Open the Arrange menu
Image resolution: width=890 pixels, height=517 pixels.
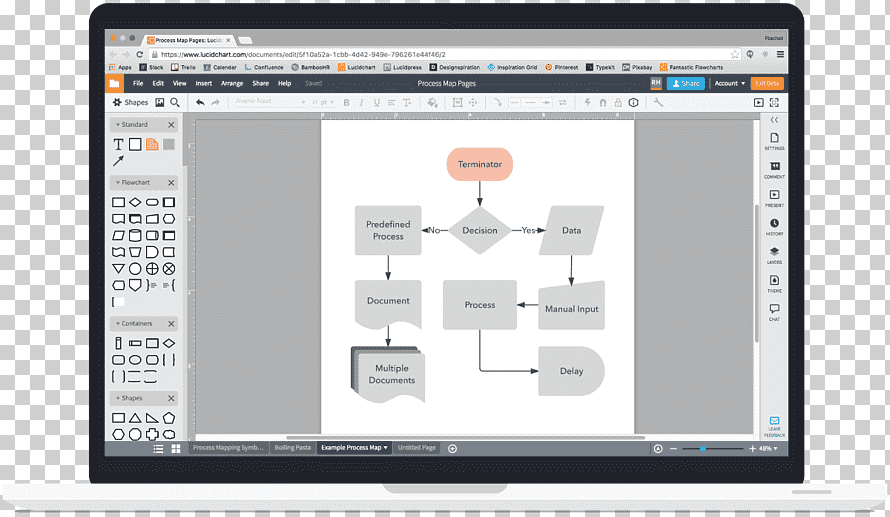232,83
